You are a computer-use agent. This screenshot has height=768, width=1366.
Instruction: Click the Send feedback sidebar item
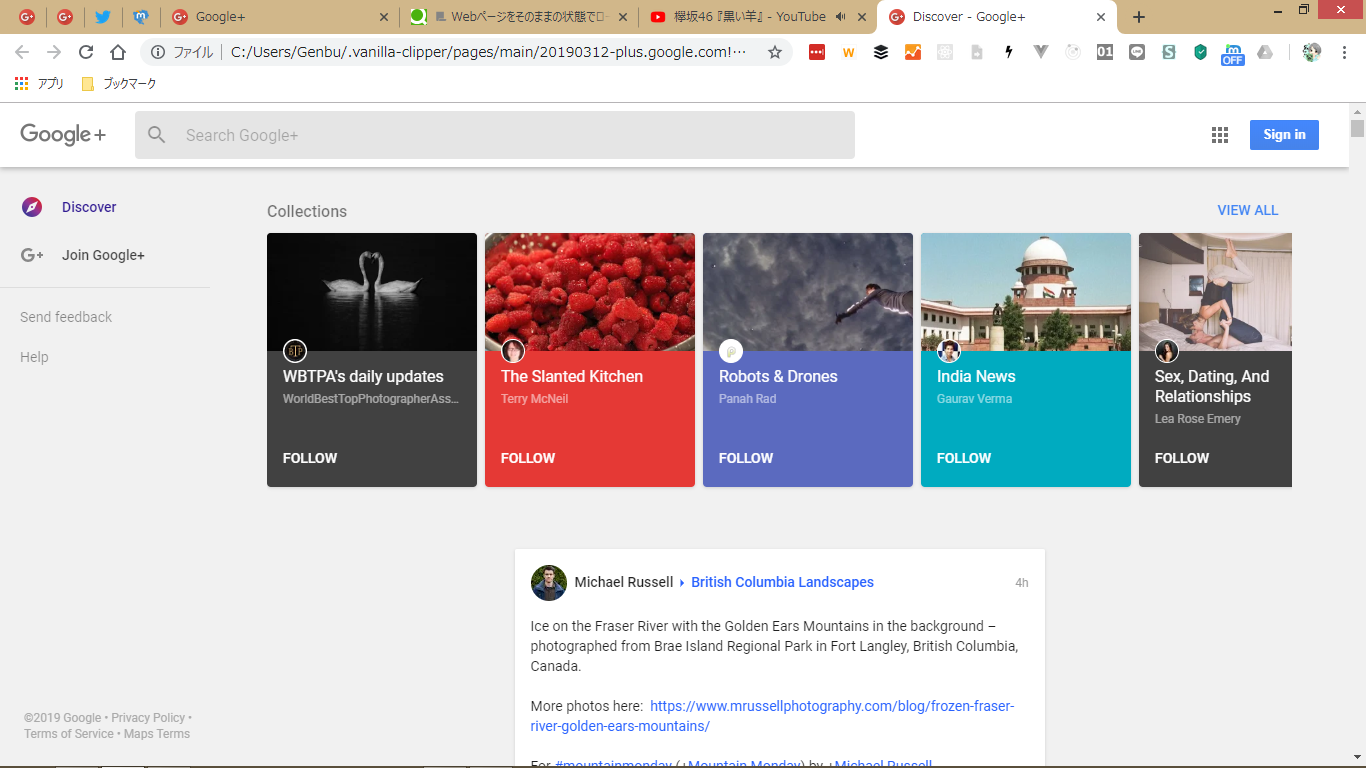click(x=66, y=317)
